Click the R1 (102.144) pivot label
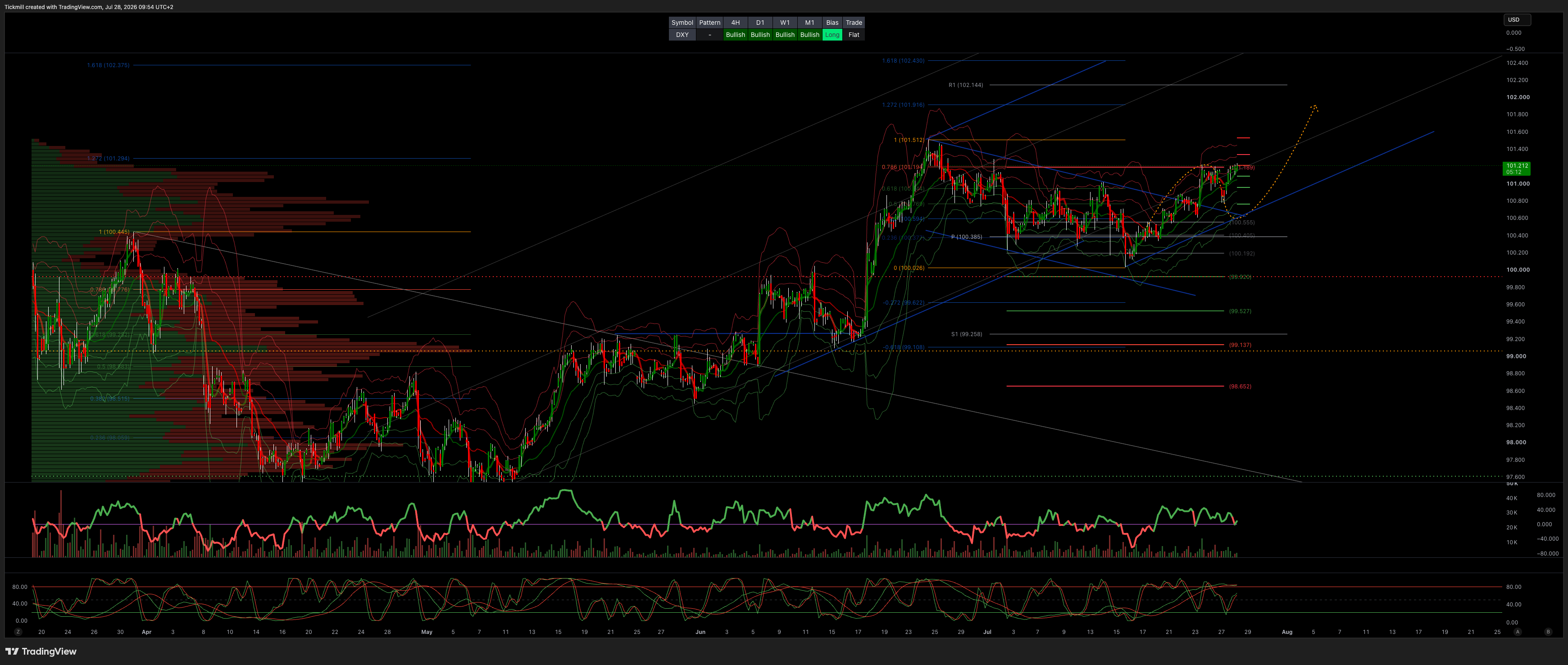Image resolution: width=1568 pixels, height=665 pixels. click(965, 85)
